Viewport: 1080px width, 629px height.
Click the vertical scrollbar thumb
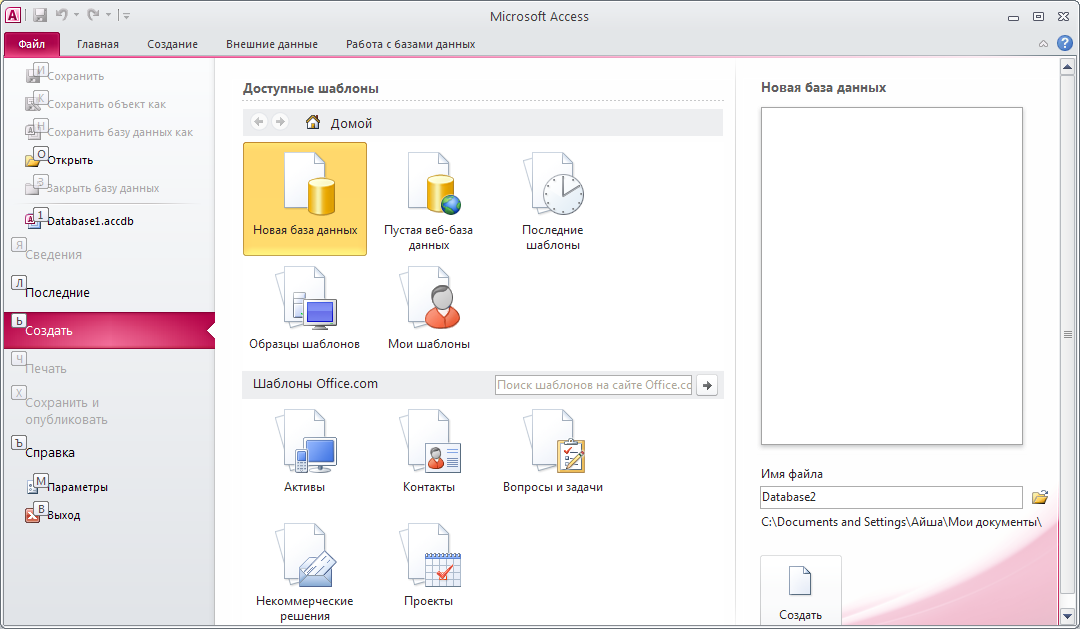click(1068, 335)
